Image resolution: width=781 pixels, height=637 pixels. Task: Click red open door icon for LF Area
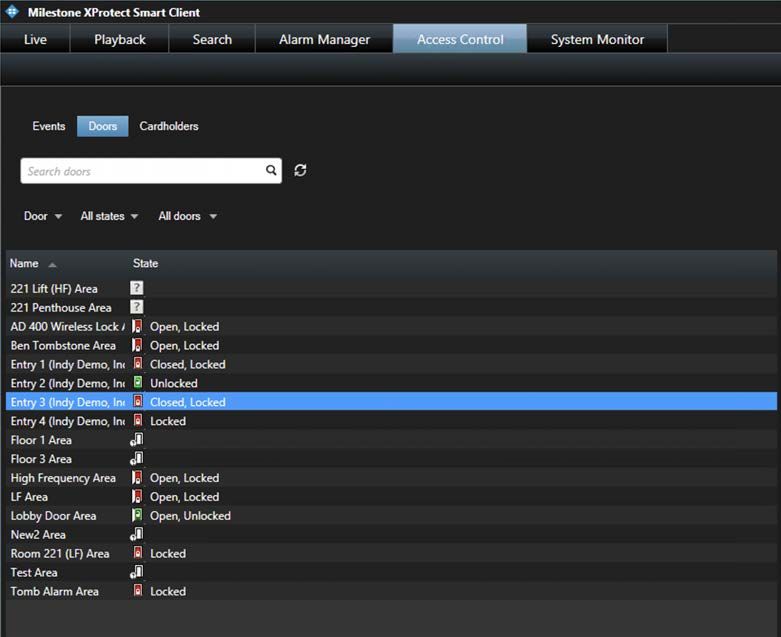(137, 497)
